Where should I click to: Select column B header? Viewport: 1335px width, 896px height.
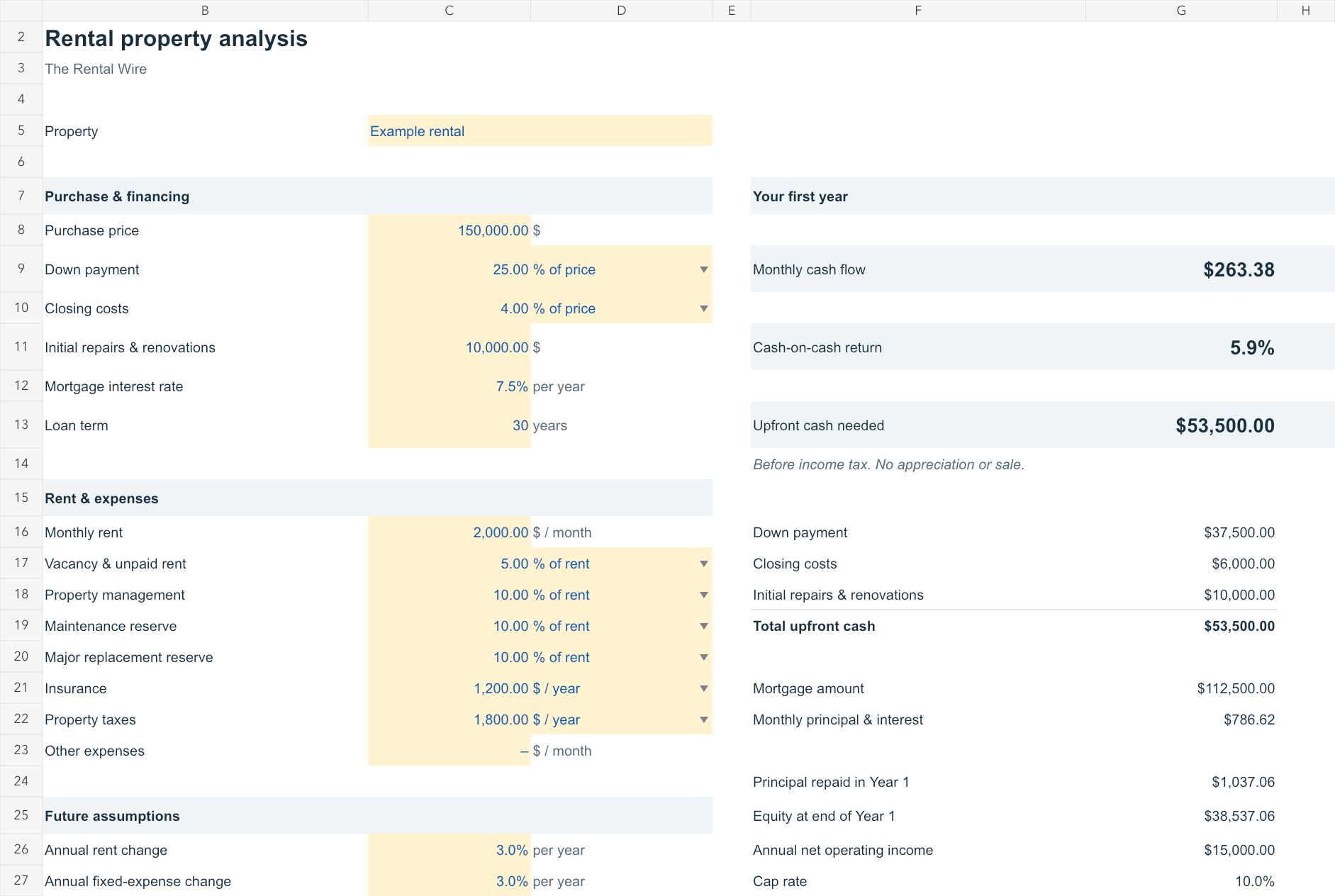coord(205,11)
